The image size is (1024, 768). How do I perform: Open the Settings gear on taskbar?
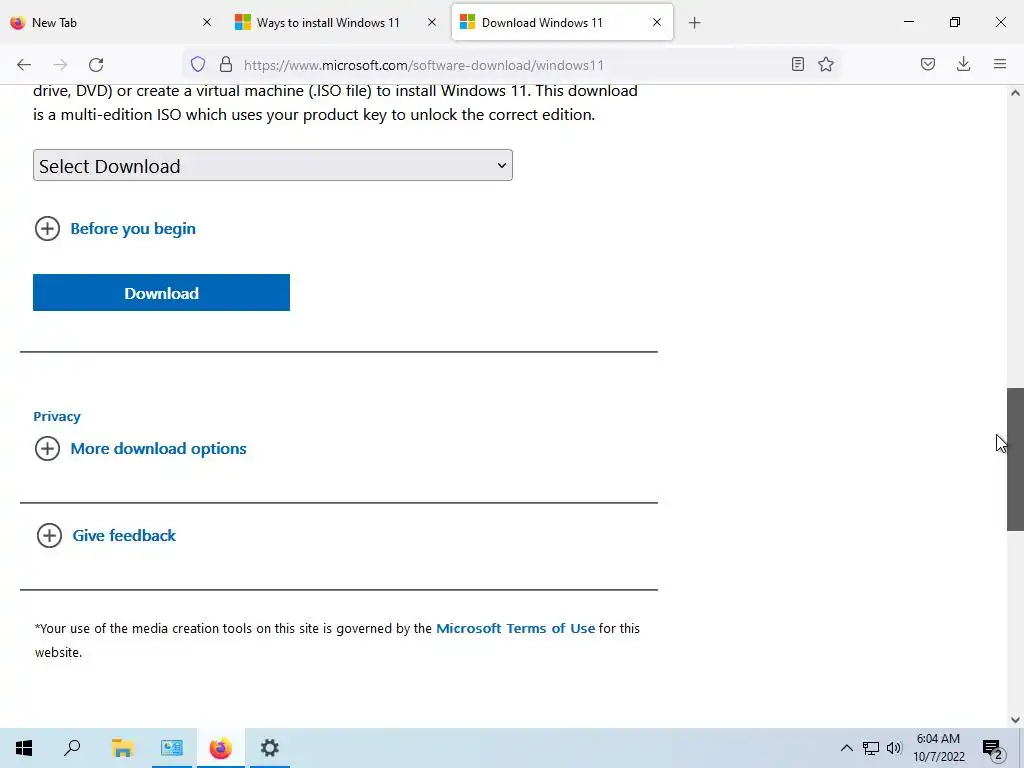coord(269,748)
